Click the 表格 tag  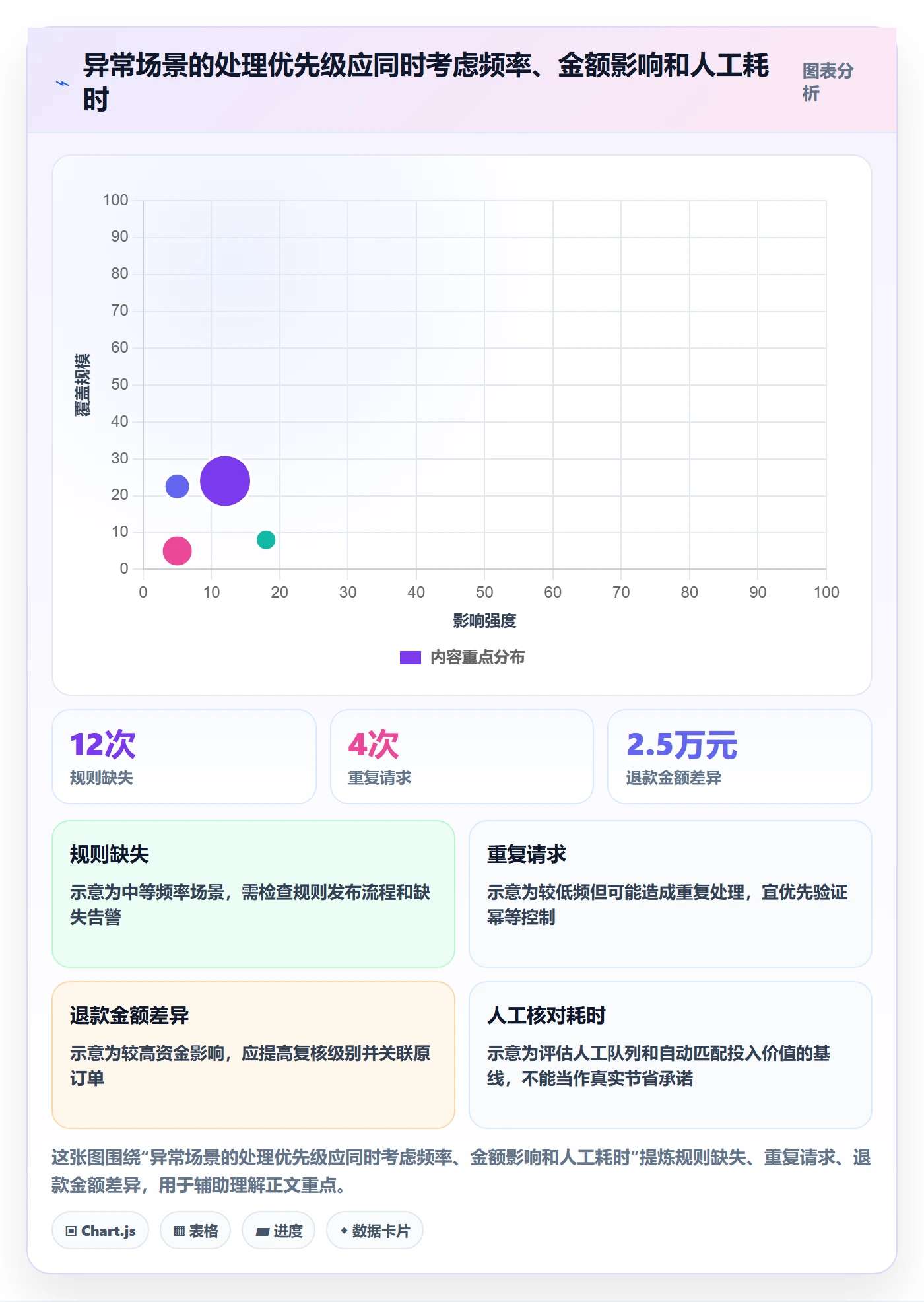pyautogui.click(x=195, y=1231)
